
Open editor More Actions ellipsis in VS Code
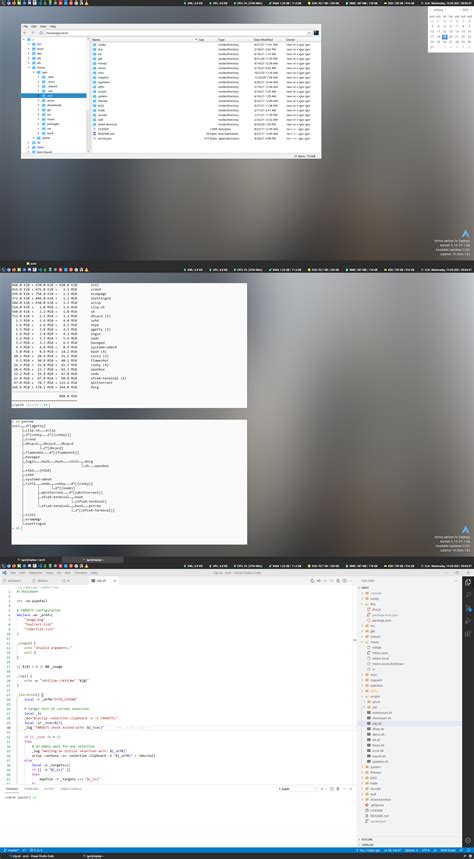[351, 580]
